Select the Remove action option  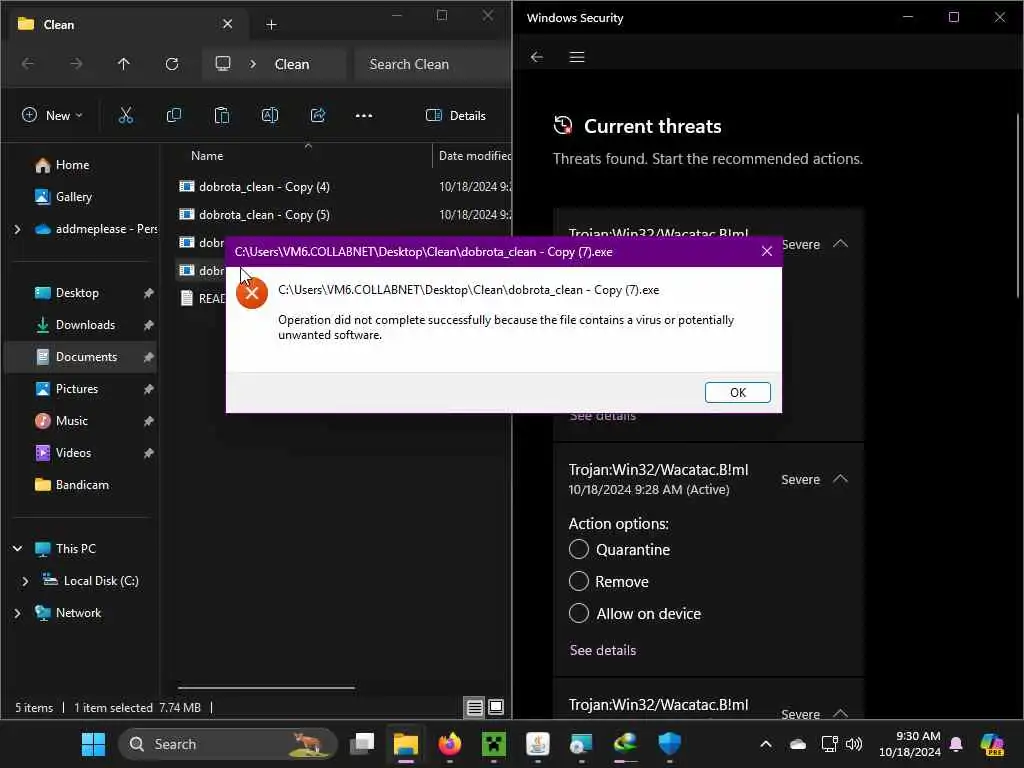[x=579, y=581]
